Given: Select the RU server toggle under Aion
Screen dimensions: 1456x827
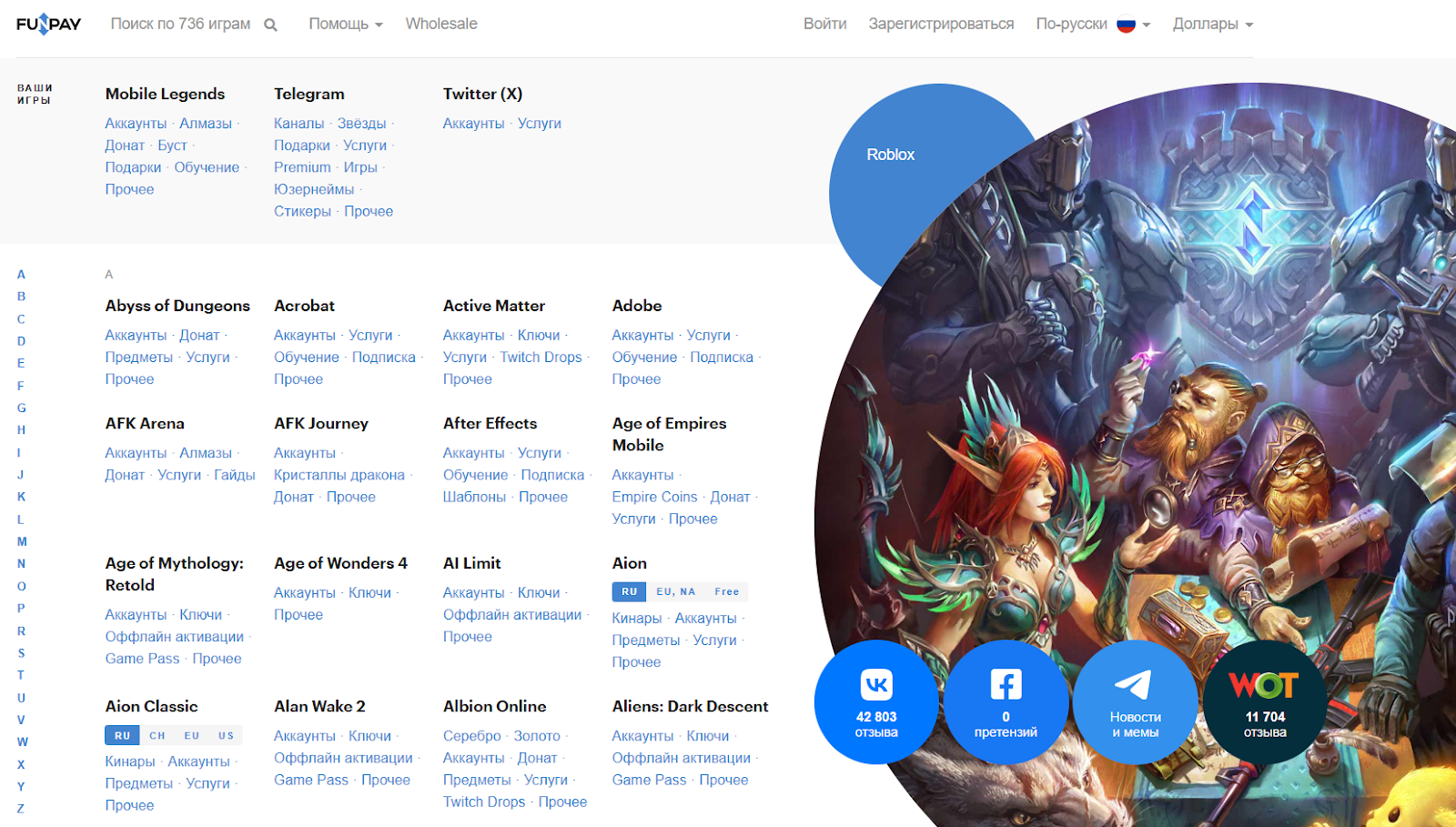Looking at the screenshot, I should (x=629, y=591).
